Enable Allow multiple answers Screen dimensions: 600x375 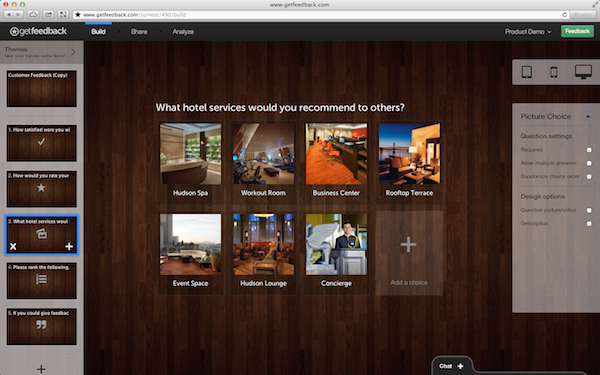pos(589,163)
